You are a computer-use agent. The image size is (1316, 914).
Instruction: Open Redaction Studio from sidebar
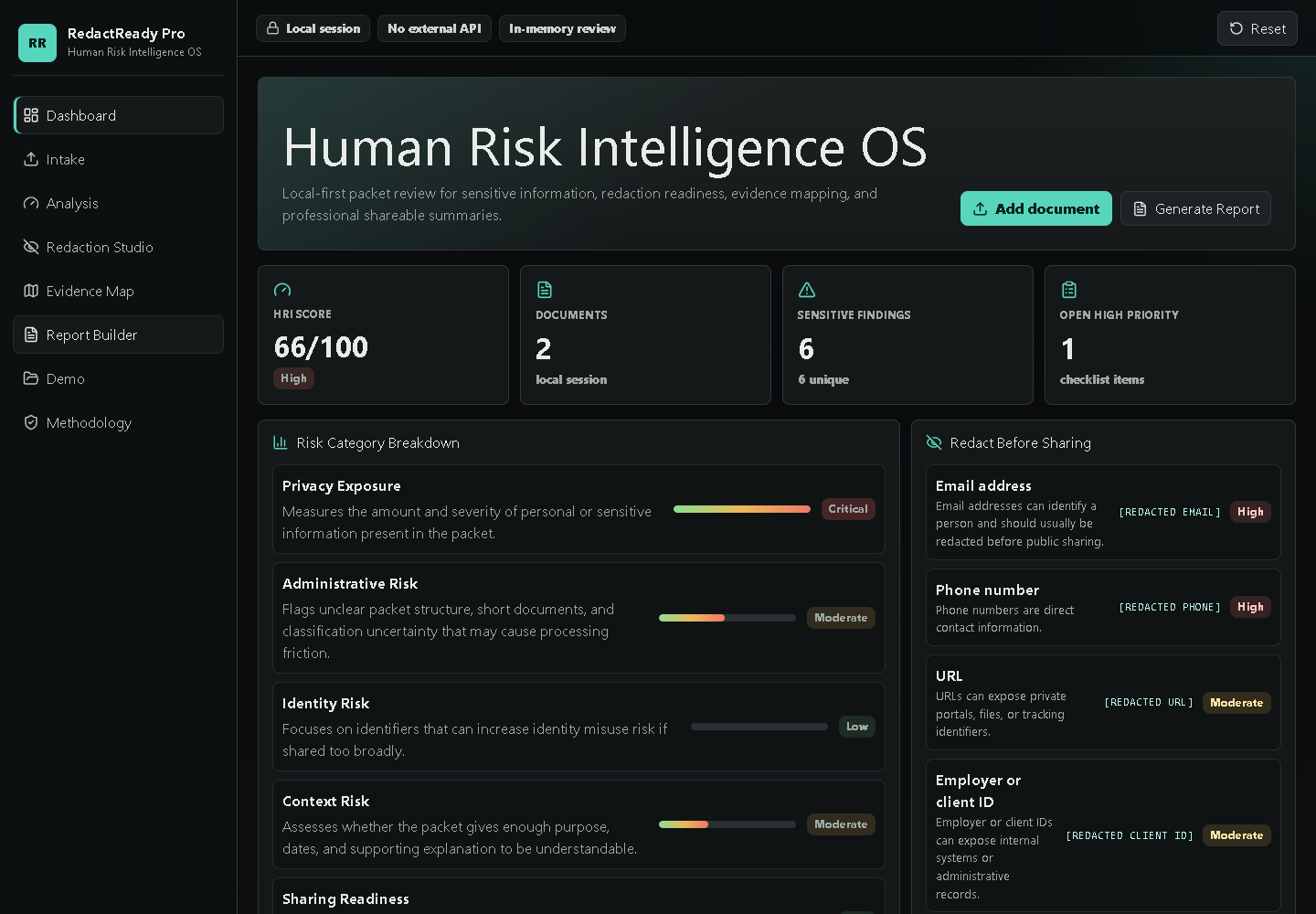point(119,247)
